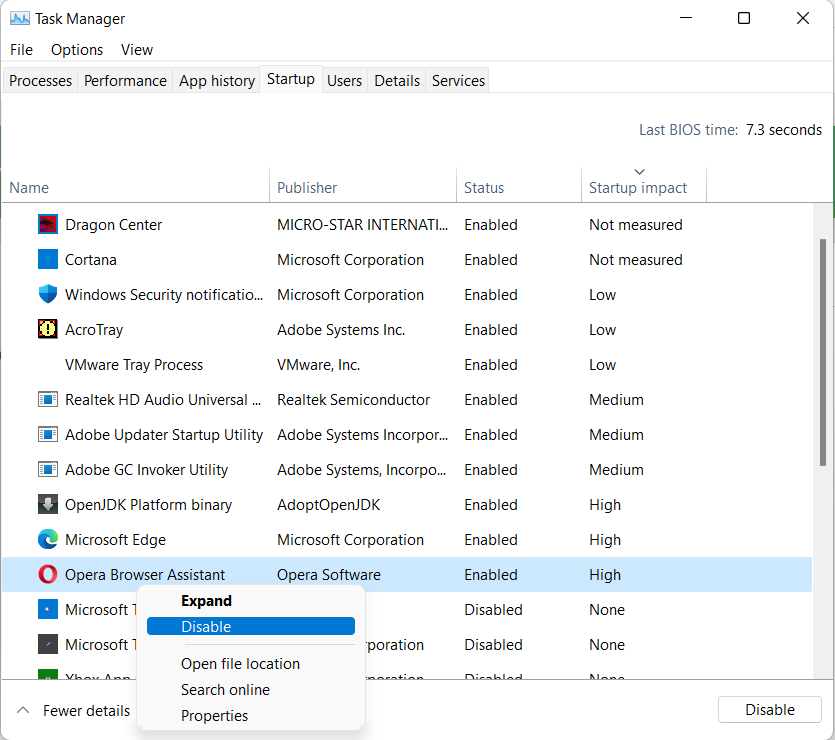Minimize the Task Manager window
Viewport: 835px width, 740px height.
[x=686, y=18]
